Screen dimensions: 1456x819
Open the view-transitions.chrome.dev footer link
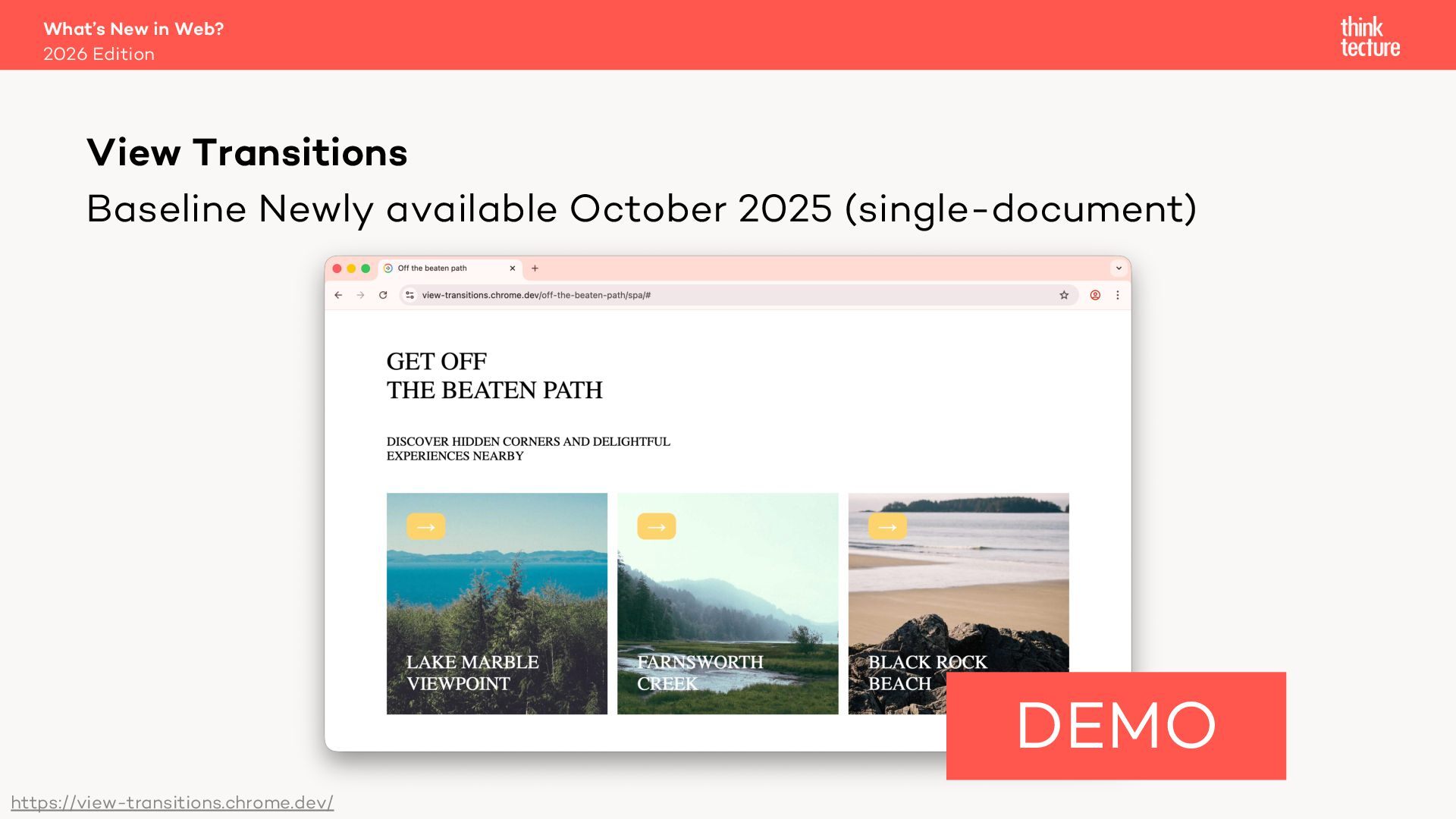pos(172,802)
